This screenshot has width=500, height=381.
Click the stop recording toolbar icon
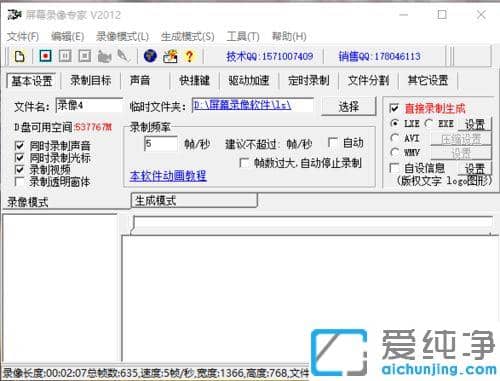[x=85, y=56]
